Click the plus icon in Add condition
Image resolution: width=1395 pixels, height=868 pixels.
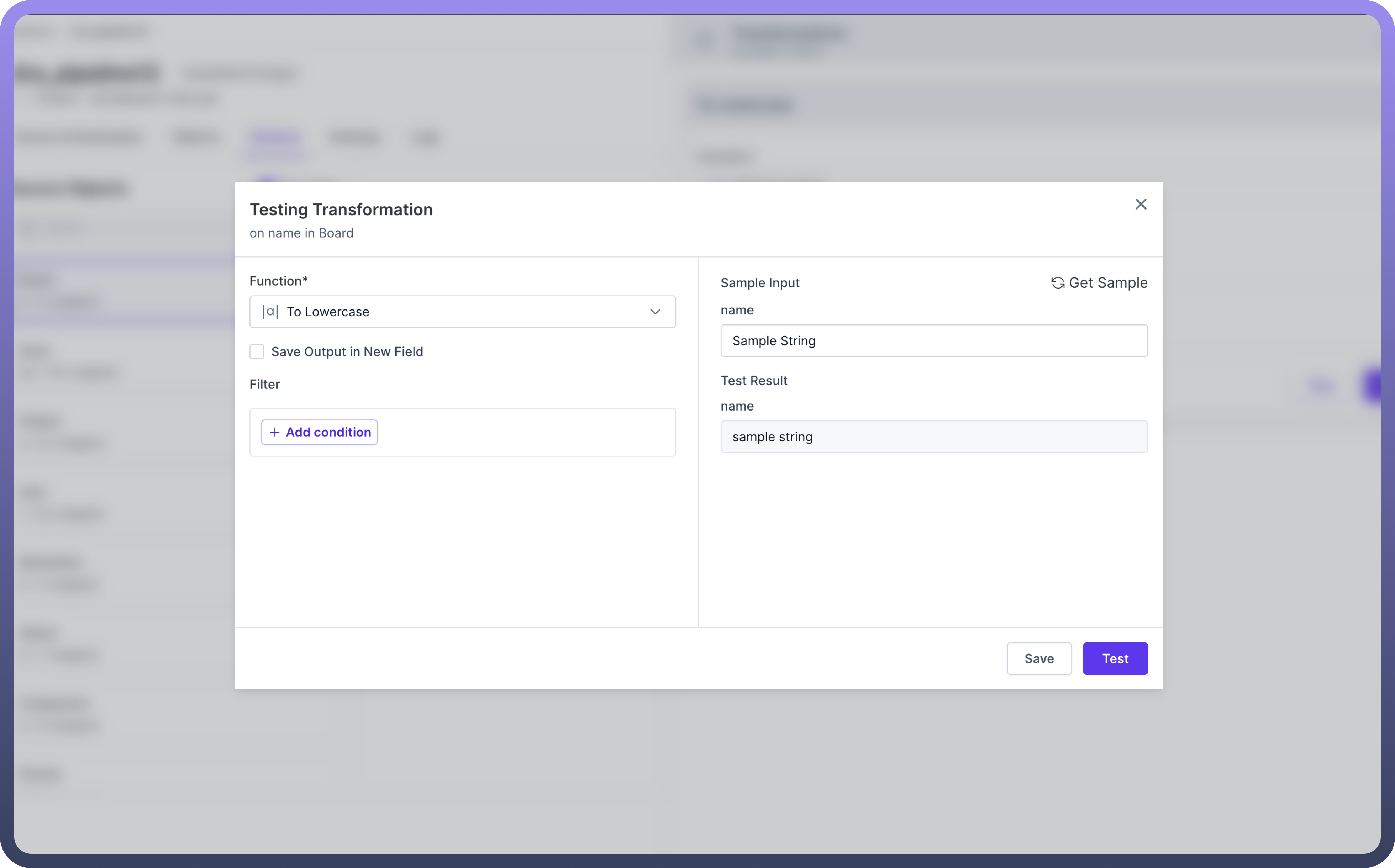[274, 432]
